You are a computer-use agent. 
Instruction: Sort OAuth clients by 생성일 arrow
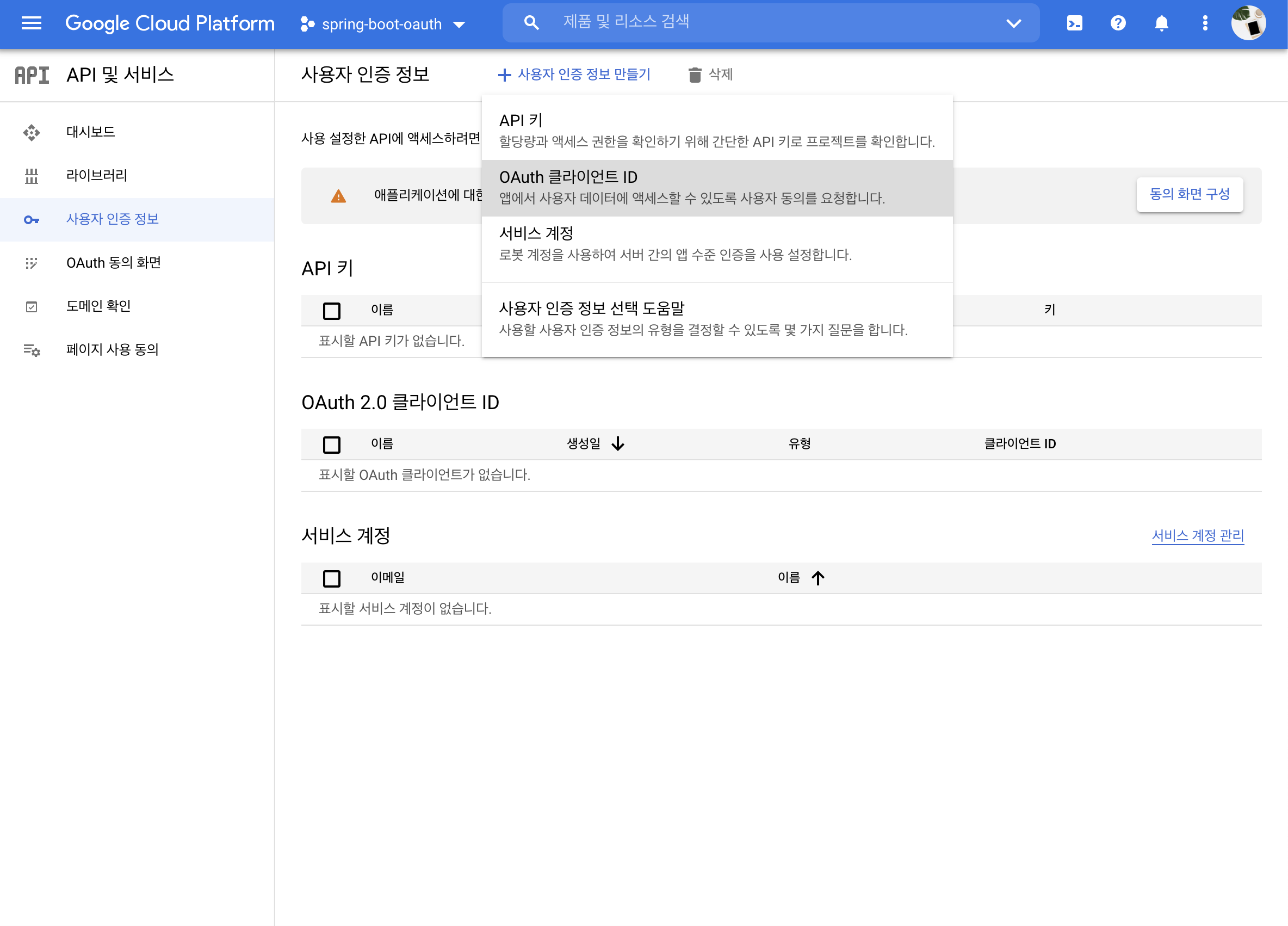[x=618, y=443]
